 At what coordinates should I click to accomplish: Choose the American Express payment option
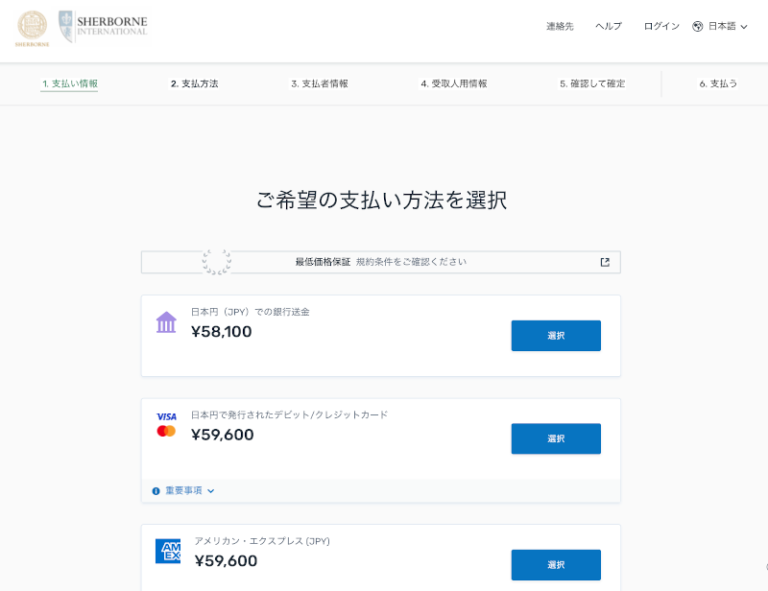(555, 565)
